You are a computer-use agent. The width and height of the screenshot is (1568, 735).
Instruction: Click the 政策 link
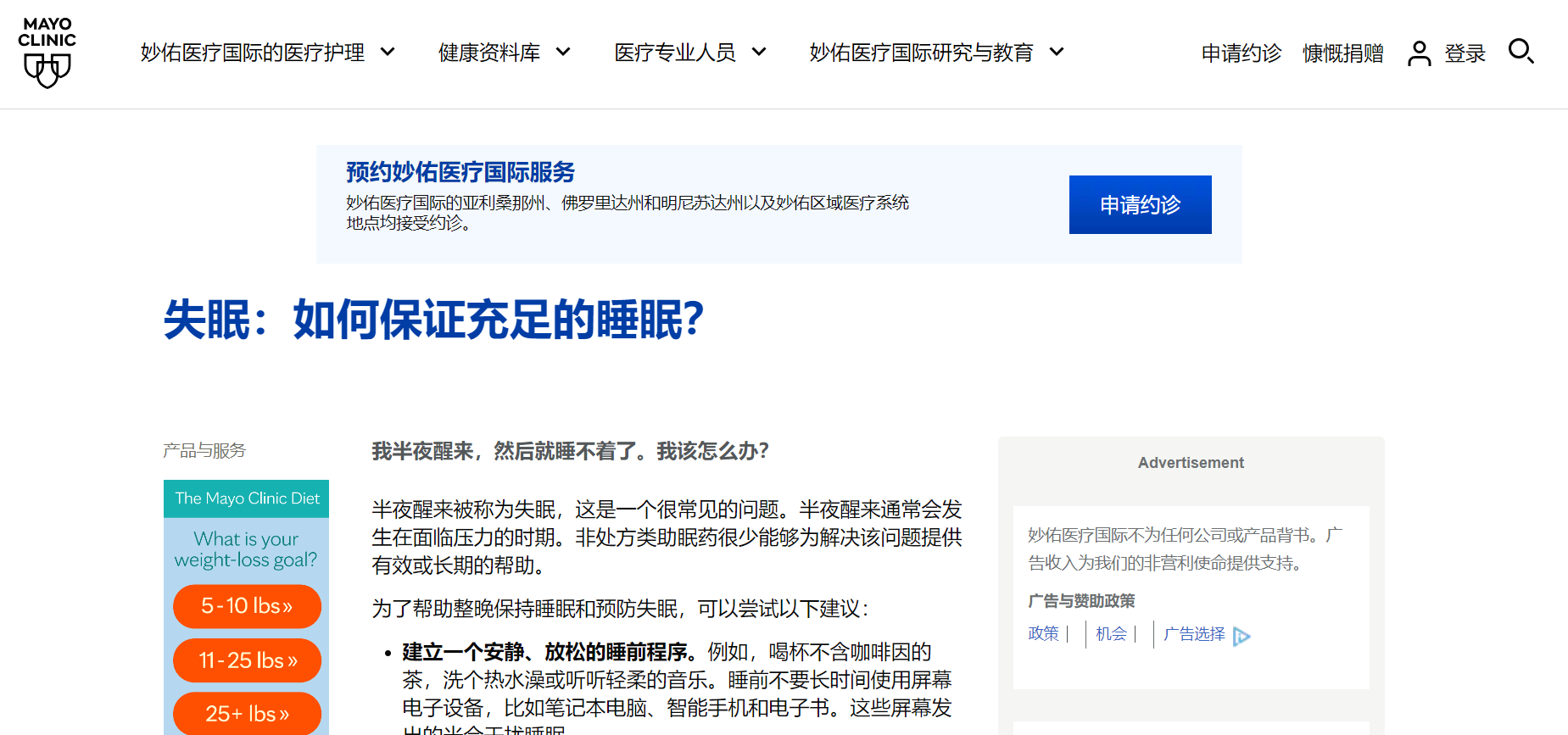(x=1043, y=633)
